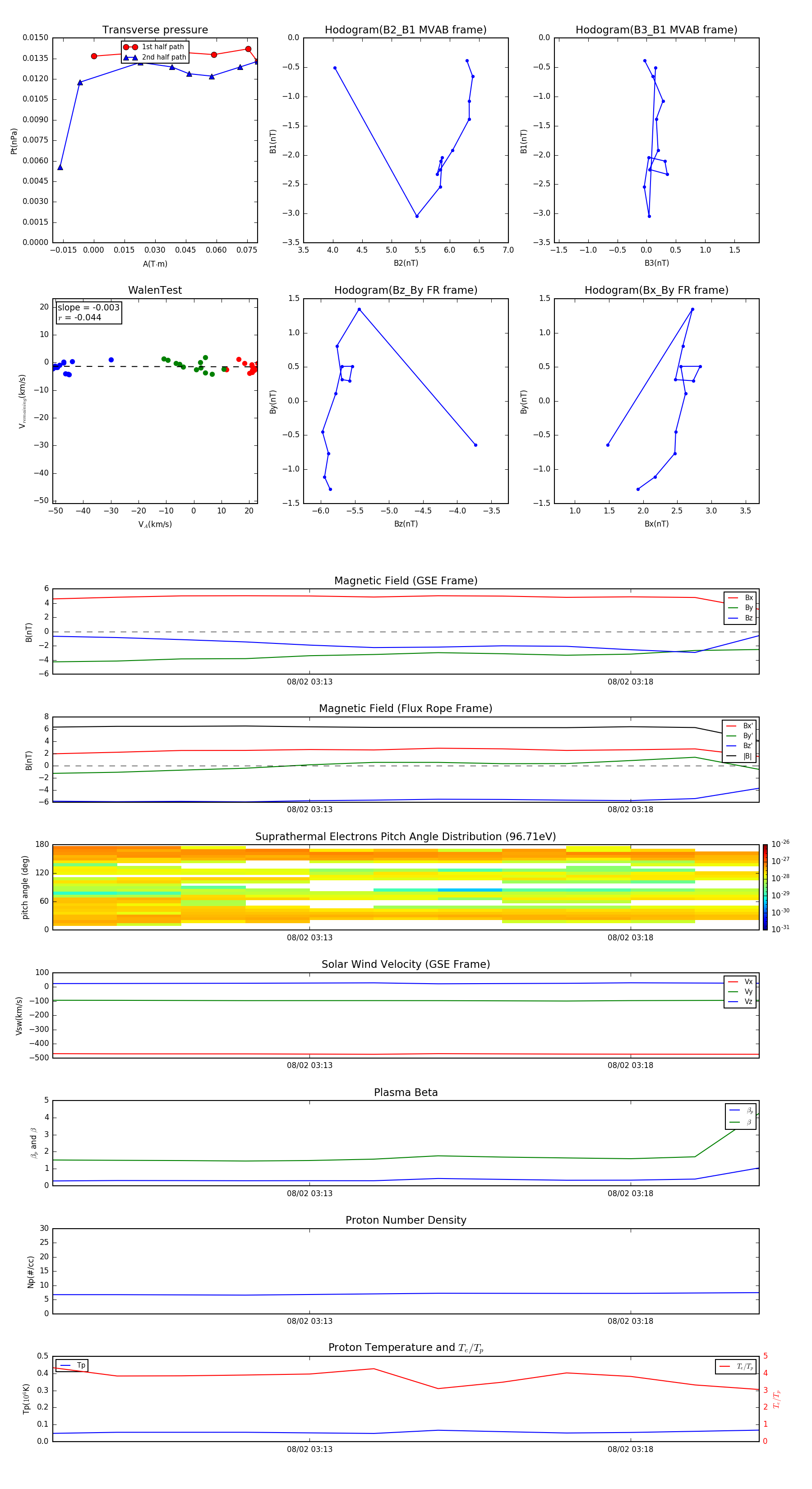Select the 'r = -0.044' annotation
Screen dimensions: 812x1489
pyautogui.click(x=80, y=318)
